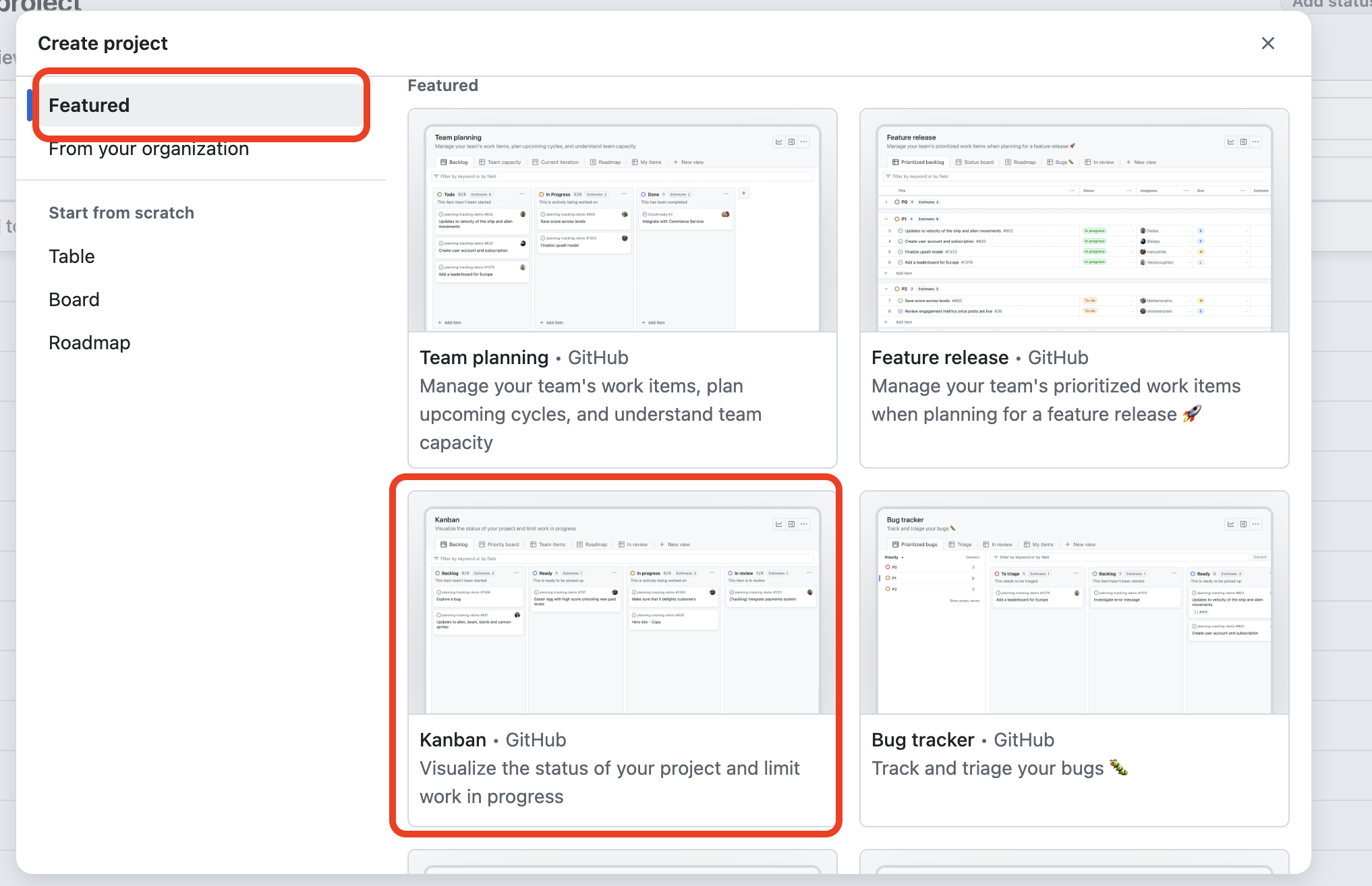Viewport: 1372px width, 886px height.
Task: Click the Team planning template preview image
Action: [x=622, y=229]
